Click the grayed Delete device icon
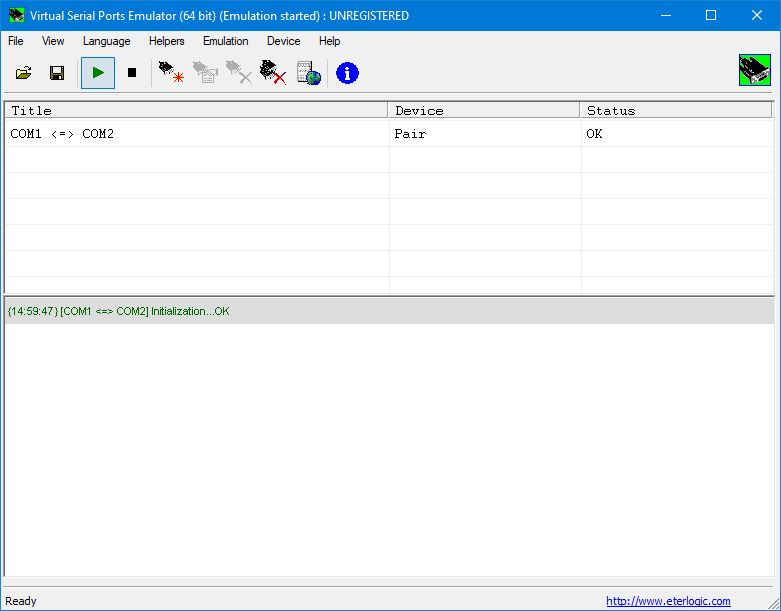 tap(239, 73)
